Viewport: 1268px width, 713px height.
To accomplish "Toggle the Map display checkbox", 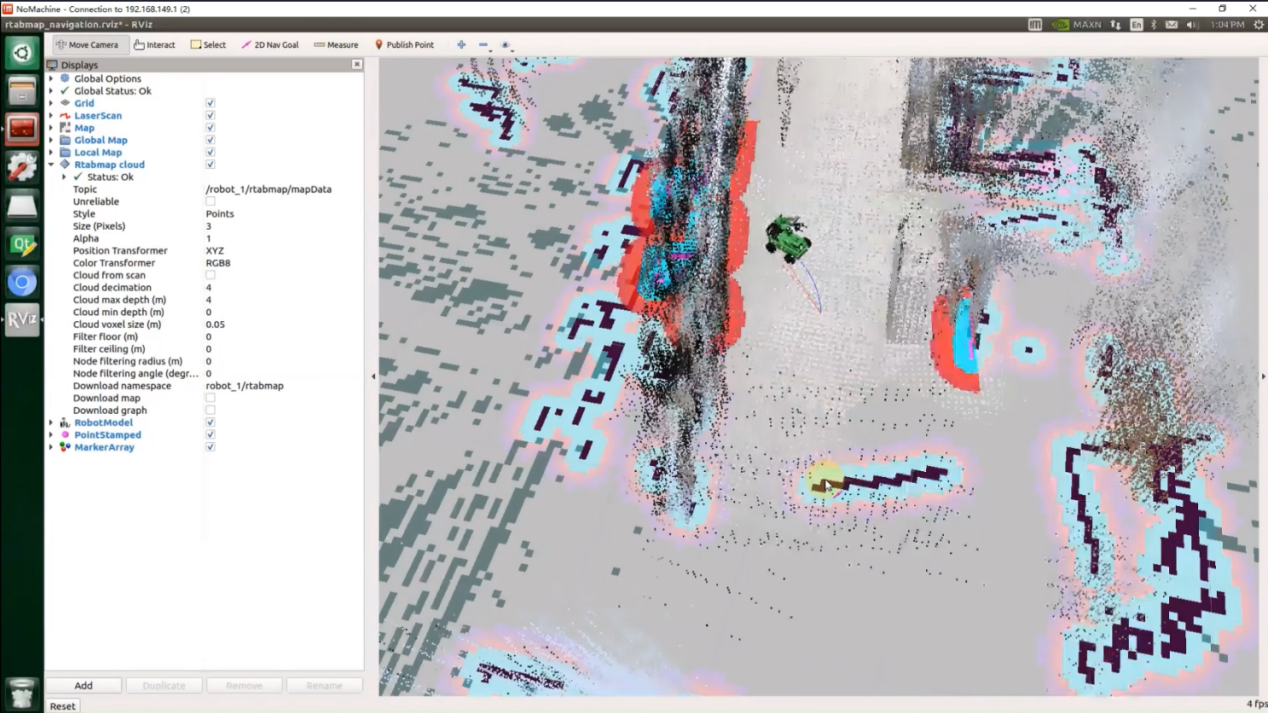I will [x=210, y=128].
